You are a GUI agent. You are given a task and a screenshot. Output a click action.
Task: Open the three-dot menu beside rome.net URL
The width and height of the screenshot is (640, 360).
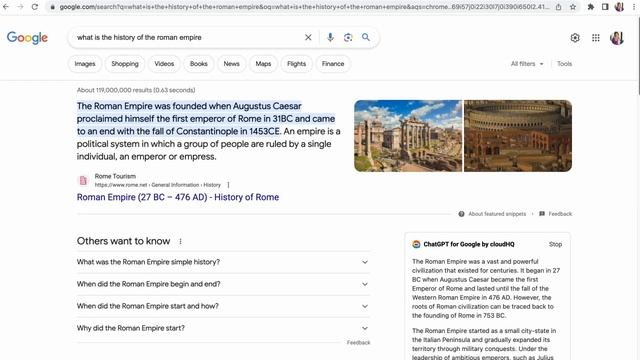point(228,185)
